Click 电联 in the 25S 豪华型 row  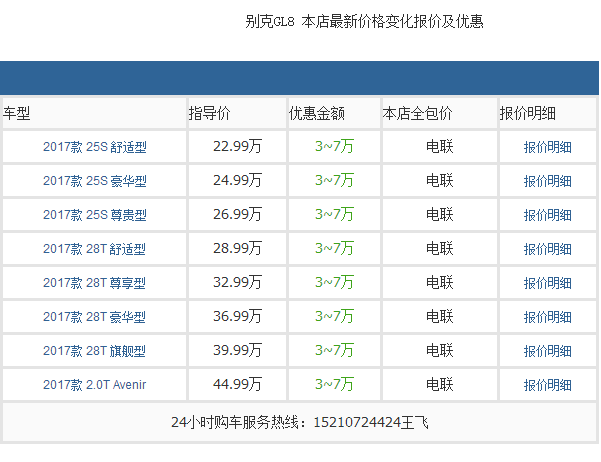440,180
